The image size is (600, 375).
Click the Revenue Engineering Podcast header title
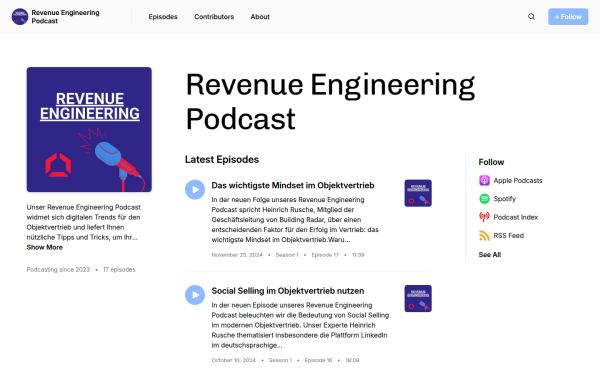coord(65,17)
